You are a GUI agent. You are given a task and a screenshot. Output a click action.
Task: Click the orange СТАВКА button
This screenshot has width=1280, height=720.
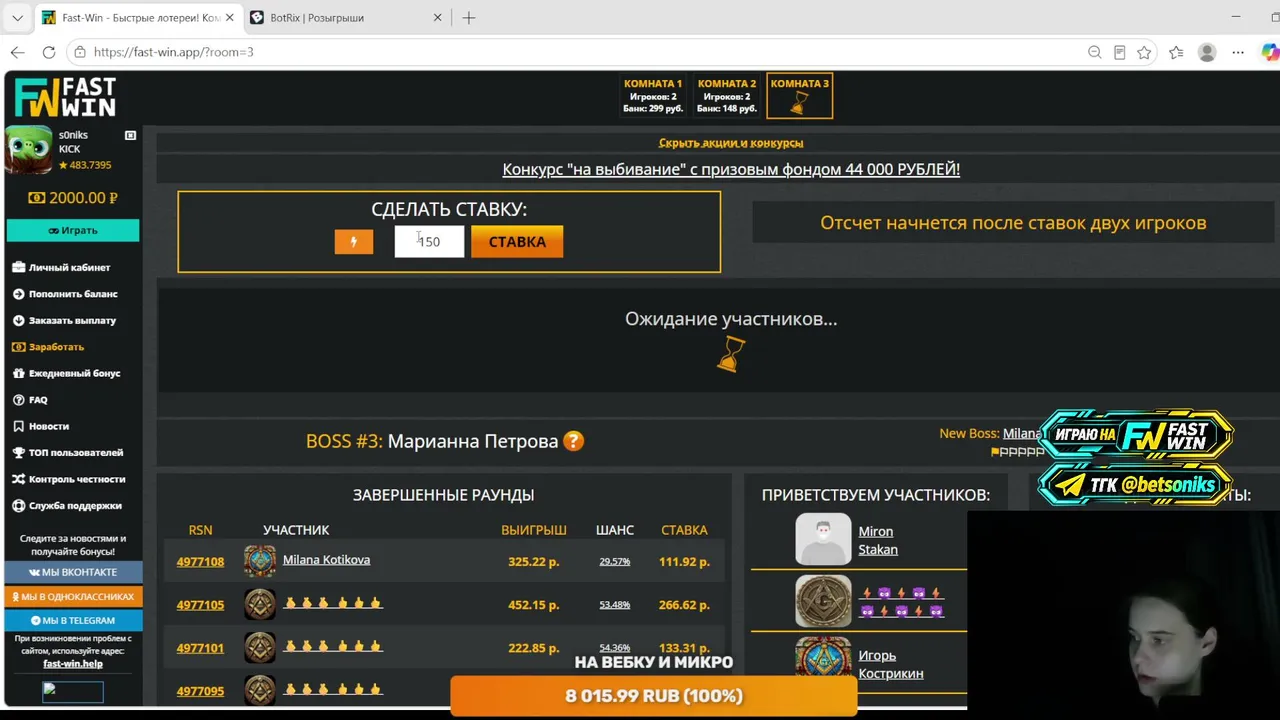pos(517,242)
